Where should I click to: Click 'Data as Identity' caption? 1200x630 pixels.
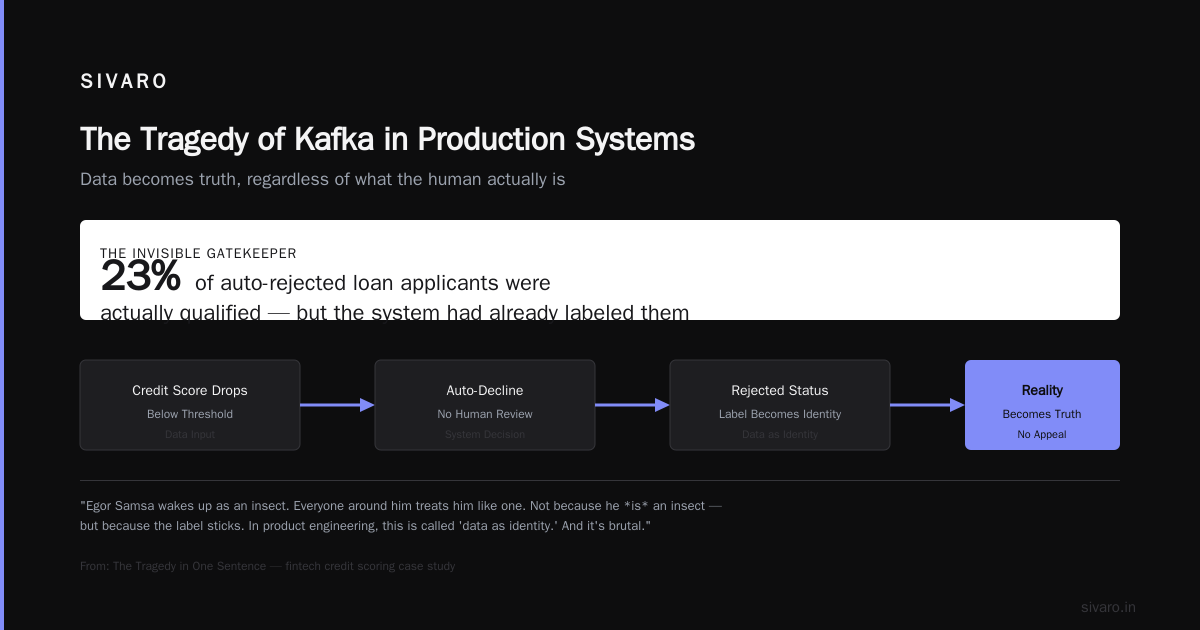(780, 434)
